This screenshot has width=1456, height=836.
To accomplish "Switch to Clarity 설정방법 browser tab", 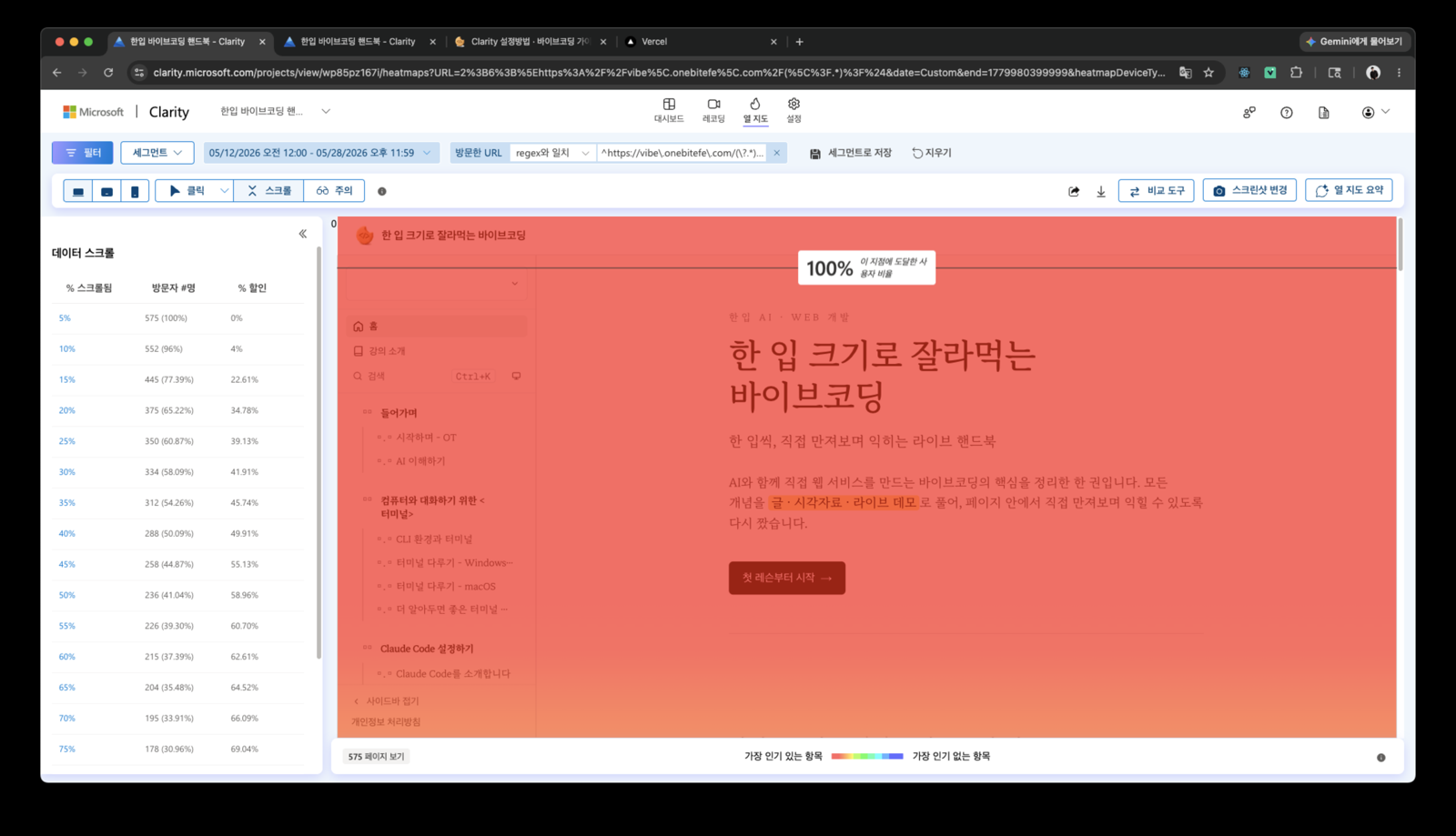I will click(x=530, y=42).
